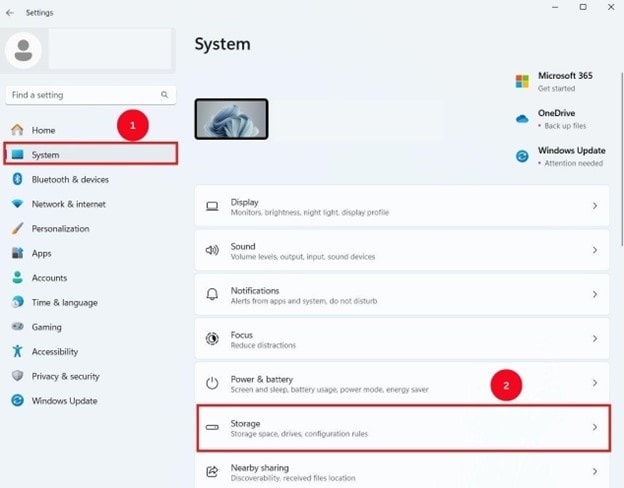Click "Discoverability, received files location" text
Image resolution: width=624 pixels, height=488 pixels.
[293, 478]
